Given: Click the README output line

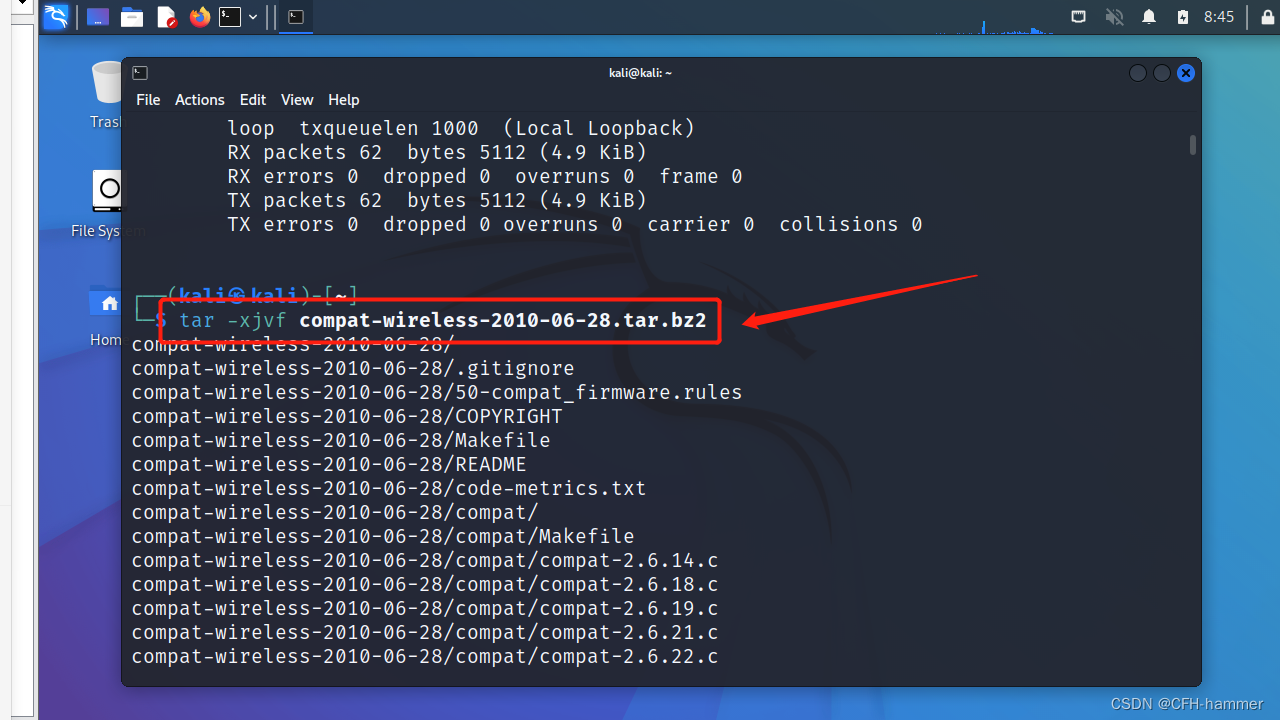Looking at the screenshot, I should [x=329, y=464].
